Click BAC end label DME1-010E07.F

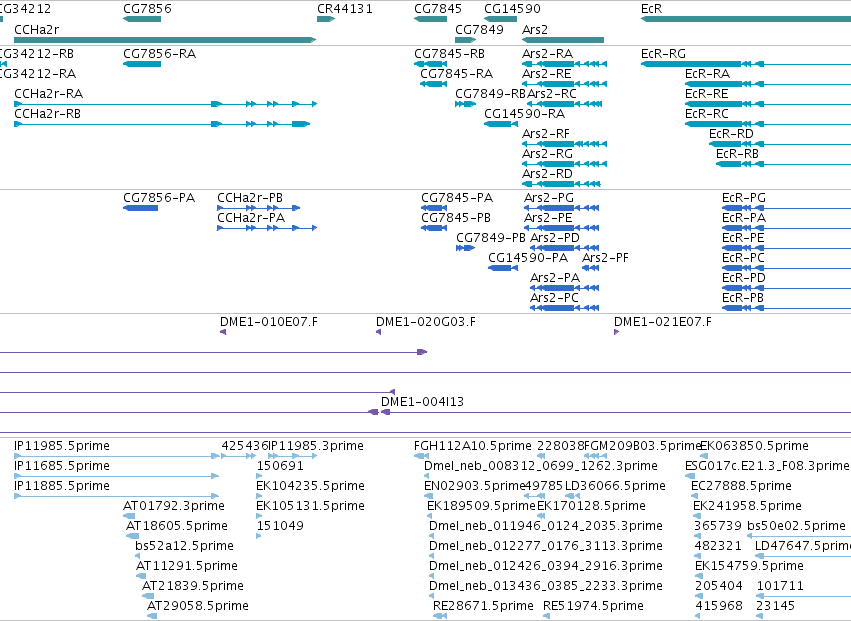269,322
